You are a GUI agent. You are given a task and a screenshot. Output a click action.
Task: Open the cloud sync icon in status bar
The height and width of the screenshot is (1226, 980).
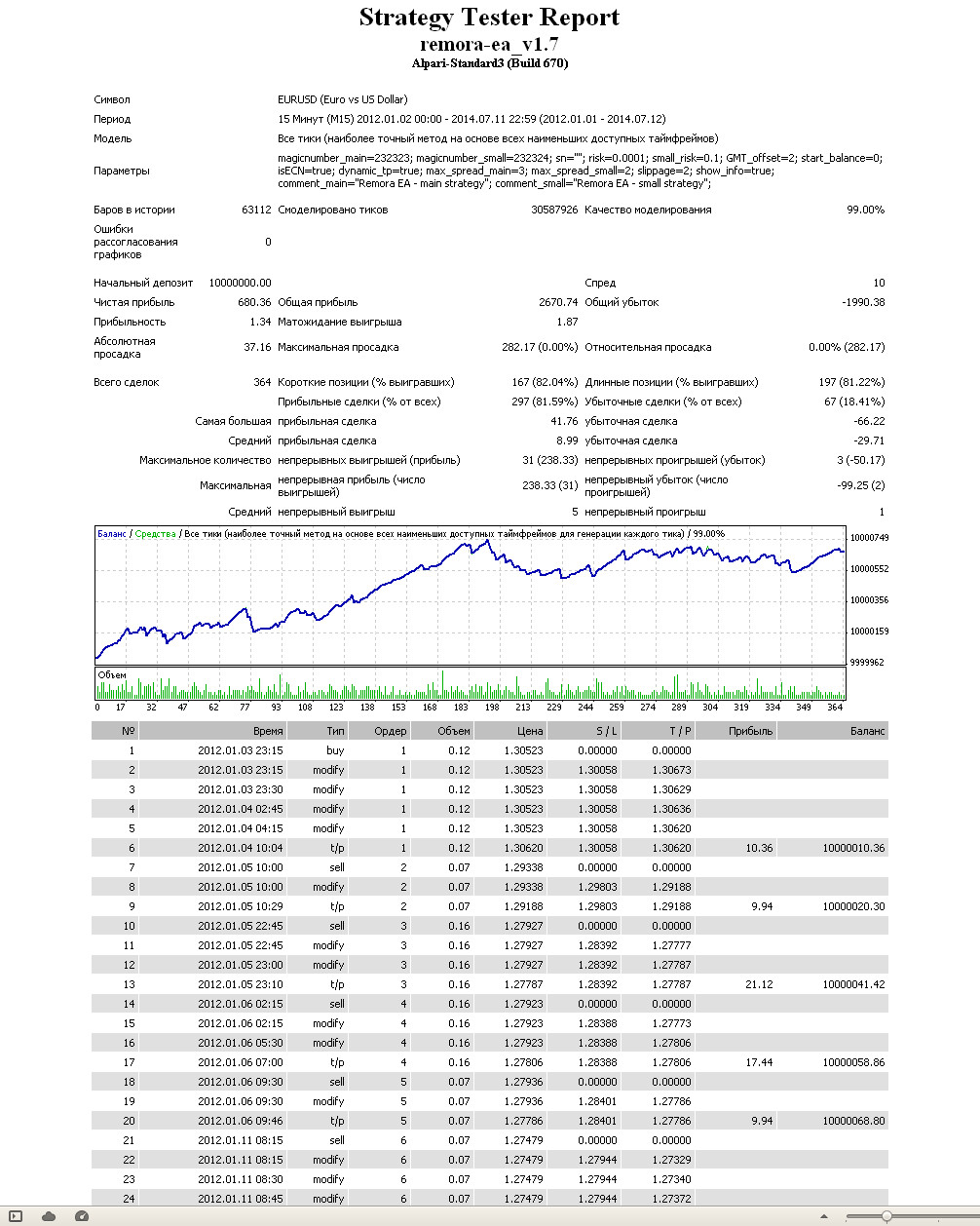pos(49,1215)
